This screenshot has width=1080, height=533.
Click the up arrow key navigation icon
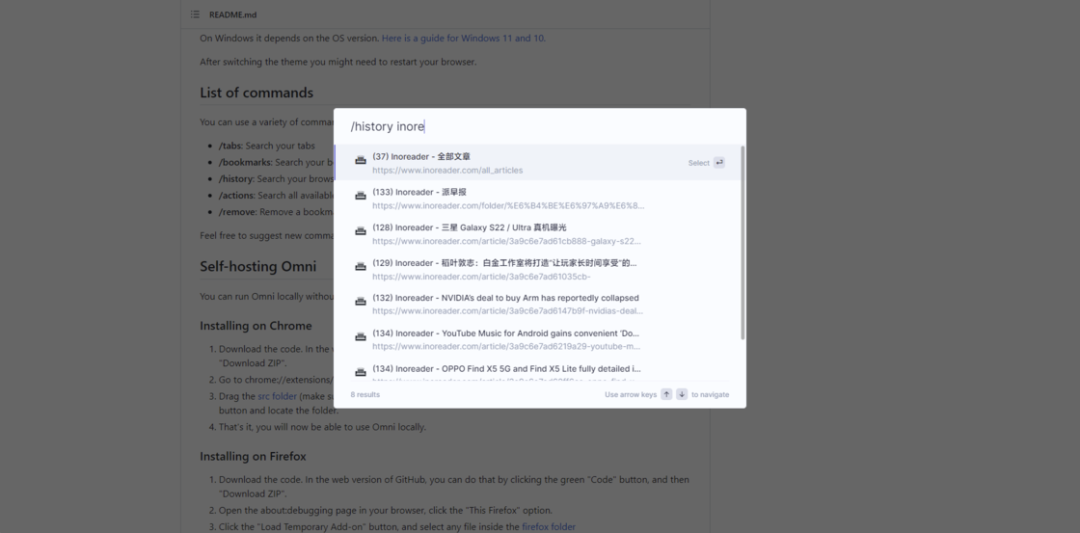click(x=666, y=395)
